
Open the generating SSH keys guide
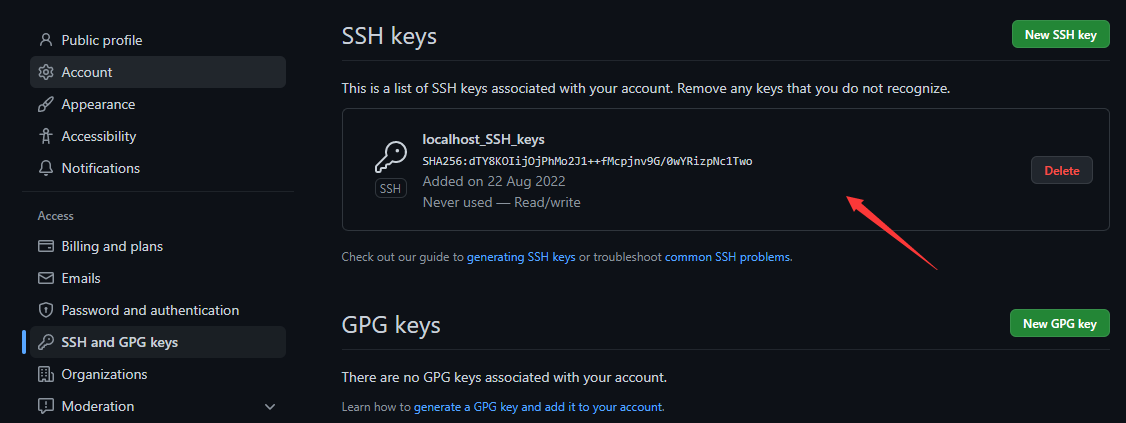(521, 257)
